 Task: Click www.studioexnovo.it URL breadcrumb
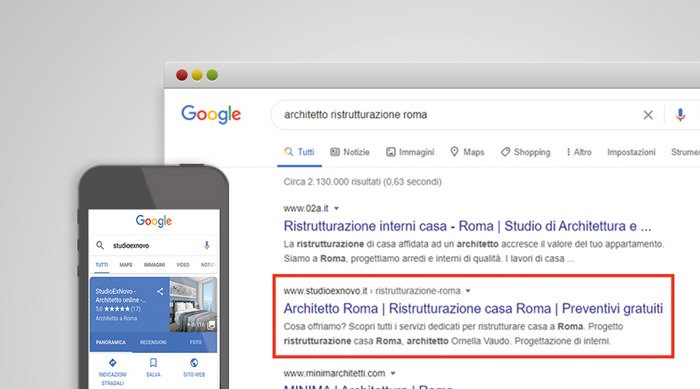[x=372, y=291]
